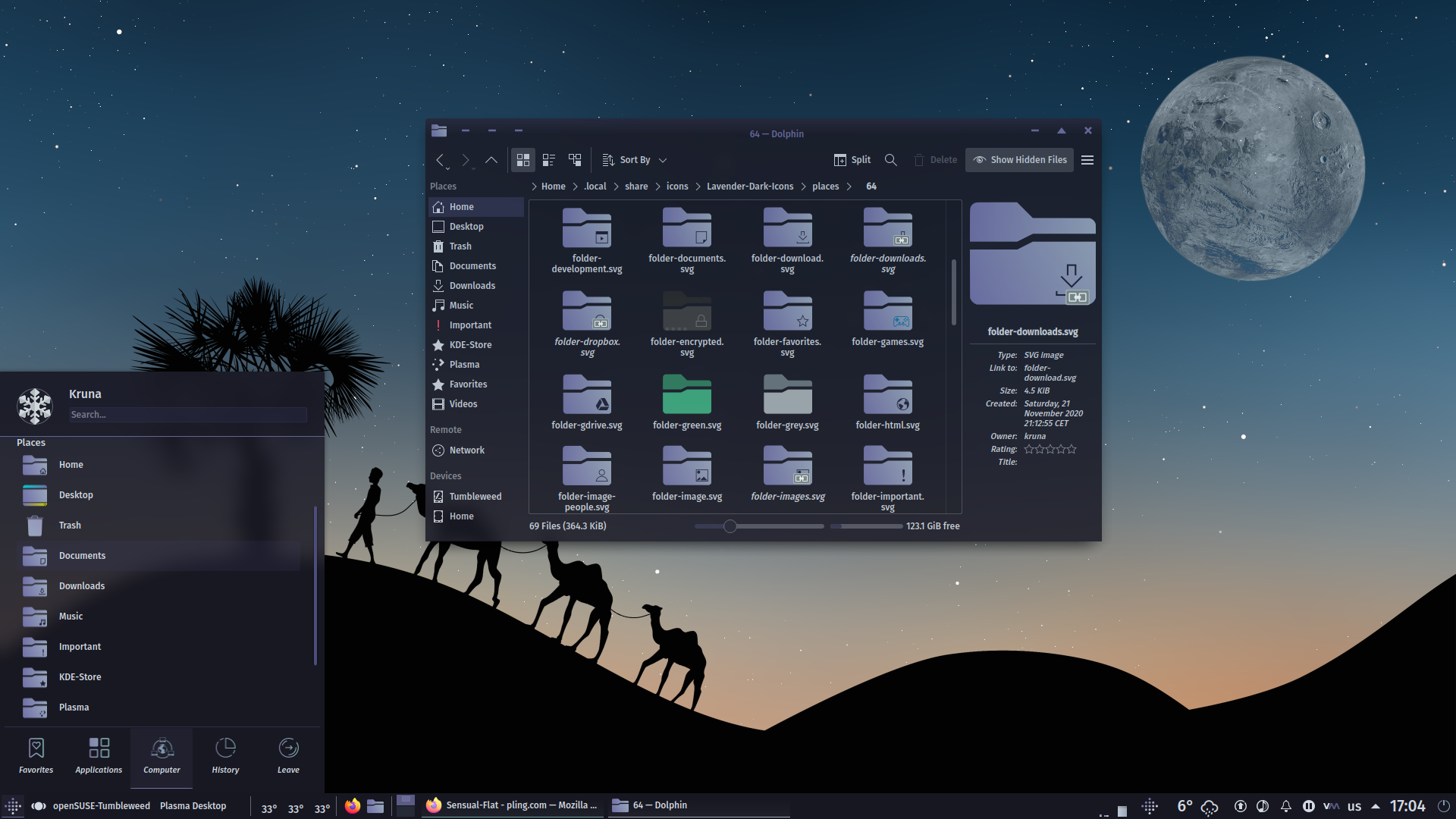Click .local in the breadcrumb path
The height and width of the screenshot is (819, 1456).
(595, 187)
